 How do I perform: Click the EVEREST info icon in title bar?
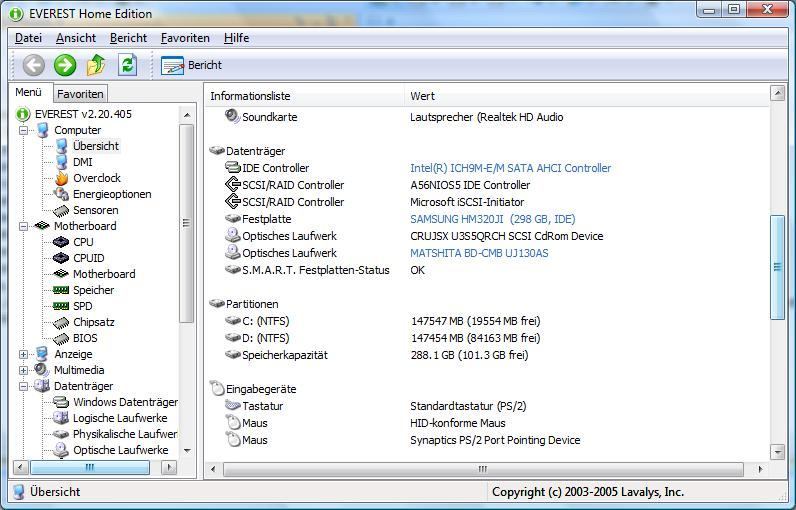[16, 14]
